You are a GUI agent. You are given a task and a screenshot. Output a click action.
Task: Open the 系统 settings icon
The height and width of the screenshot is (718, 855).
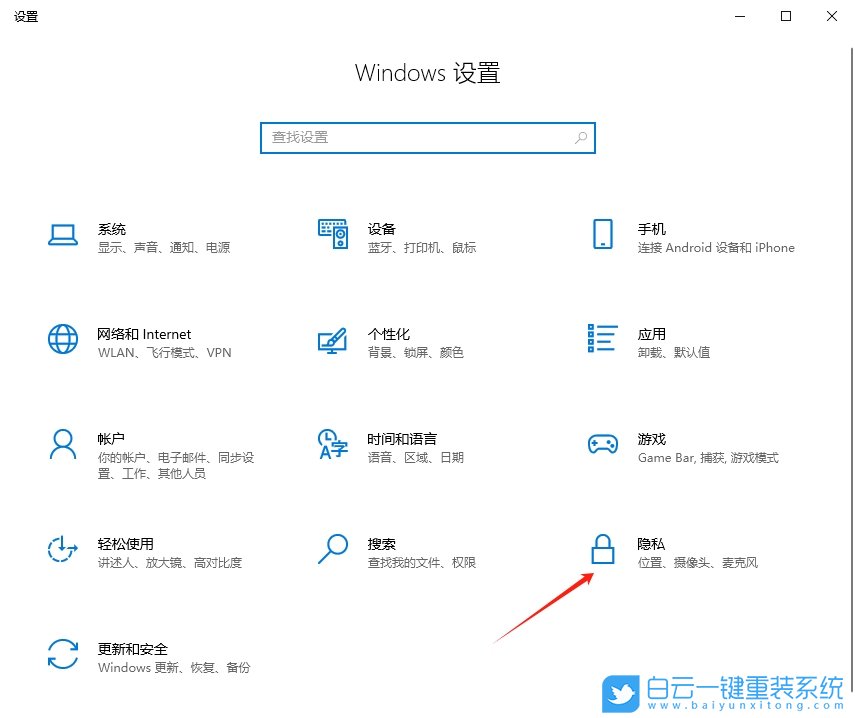click(63, 236)
